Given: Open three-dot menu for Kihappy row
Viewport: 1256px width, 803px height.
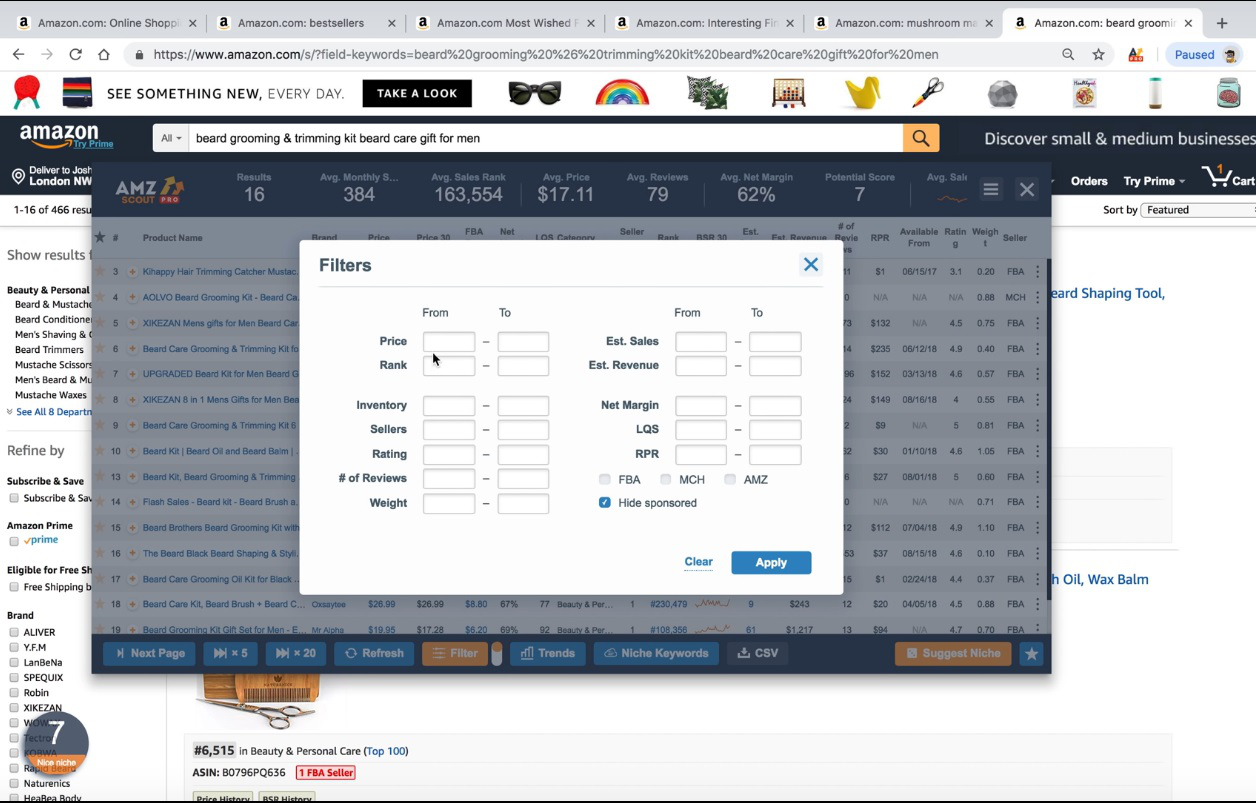Looking at the screenshot, I should pyautogui.click(x=1038, y=271).
